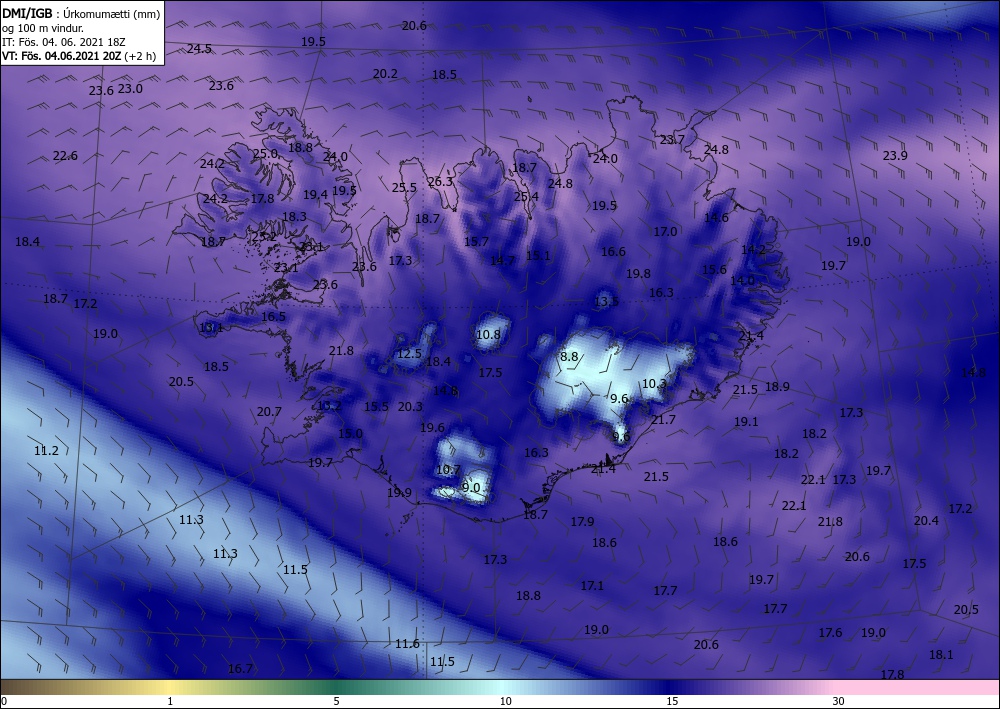Click the map value "17.9"
1000x709 pixels.
click(x=582, y=522)
